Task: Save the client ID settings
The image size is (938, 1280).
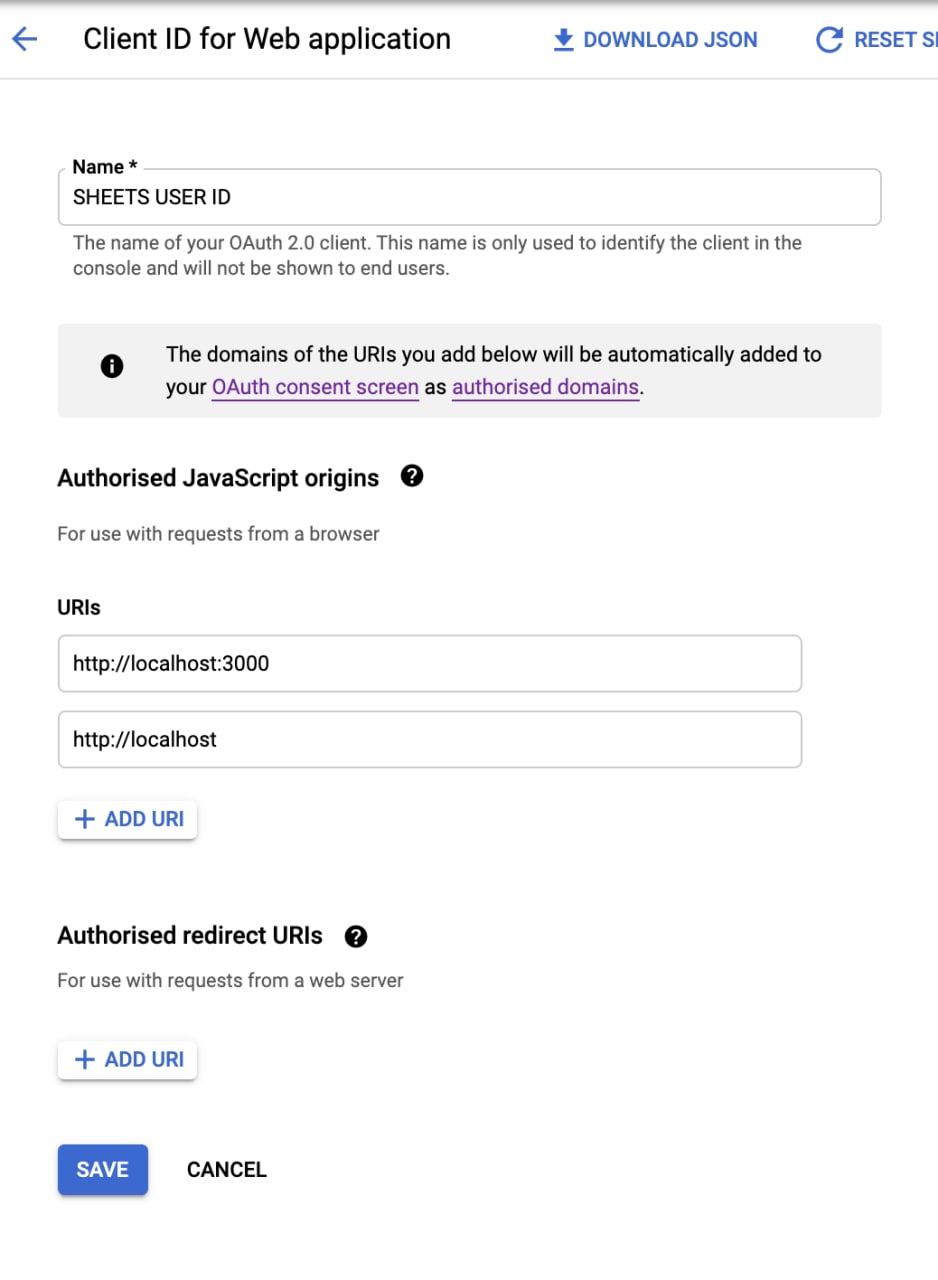Action: click(103, 1169)
